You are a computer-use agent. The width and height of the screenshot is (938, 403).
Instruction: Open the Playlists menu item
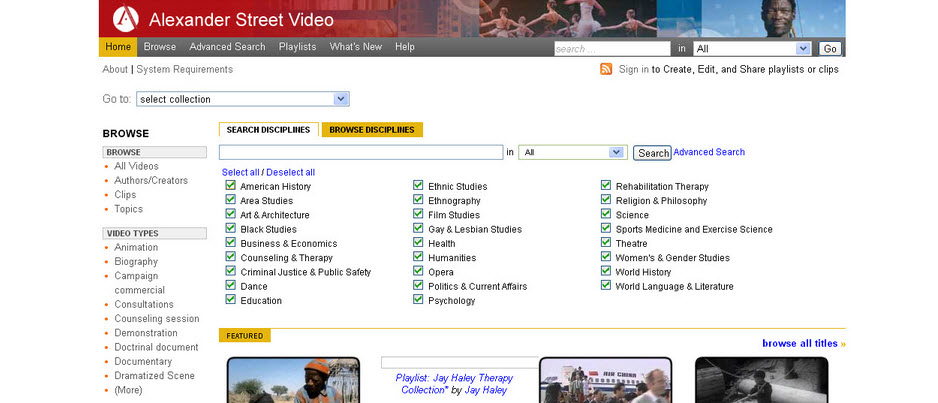pyautogui.click(x=297, y=47)
